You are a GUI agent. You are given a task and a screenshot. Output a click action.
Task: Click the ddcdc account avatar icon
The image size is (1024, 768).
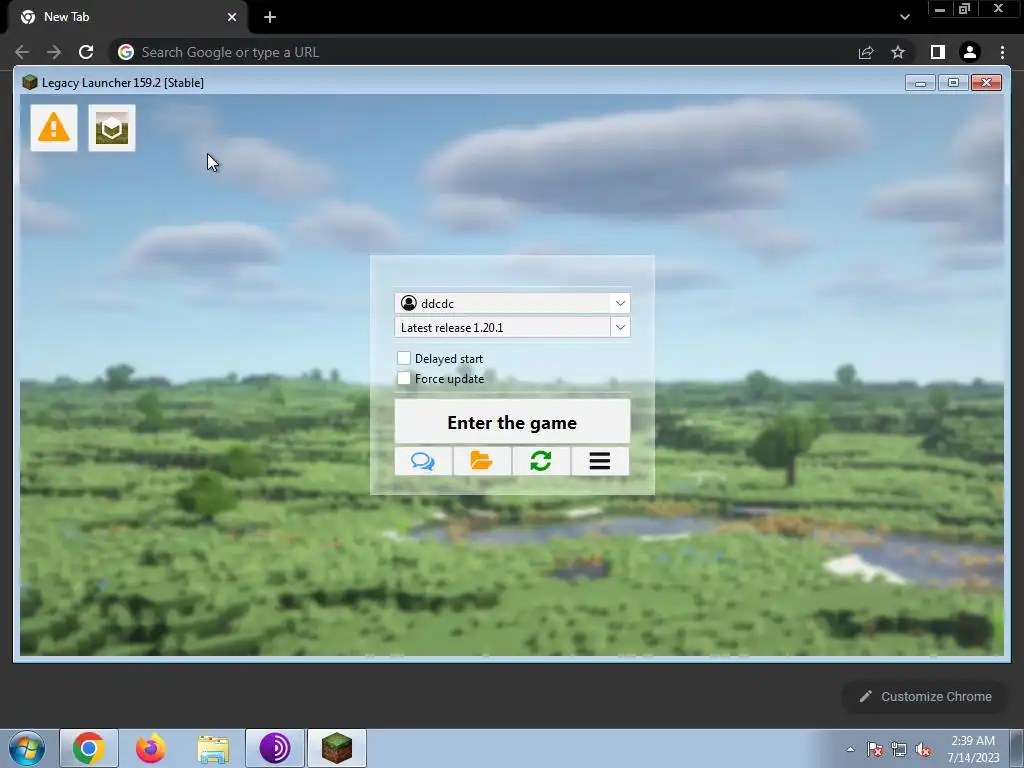pos(409,303)
